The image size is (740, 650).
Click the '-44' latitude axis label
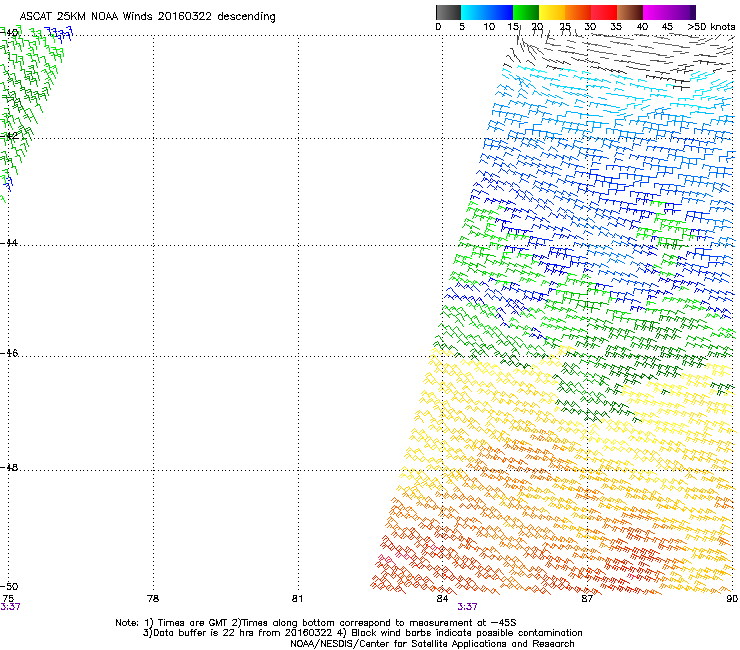point(9,243)
